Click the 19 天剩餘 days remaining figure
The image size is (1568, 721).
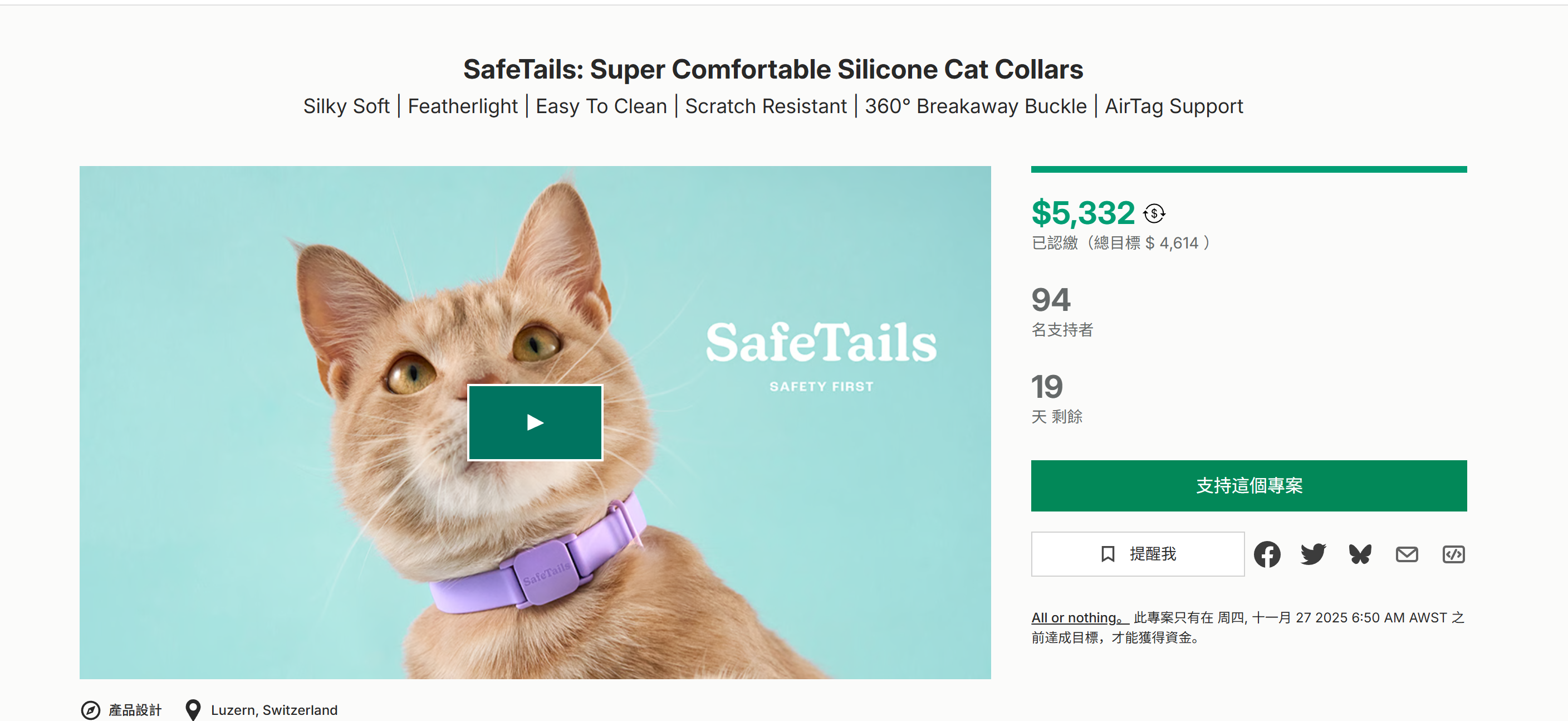(1047, 387)
